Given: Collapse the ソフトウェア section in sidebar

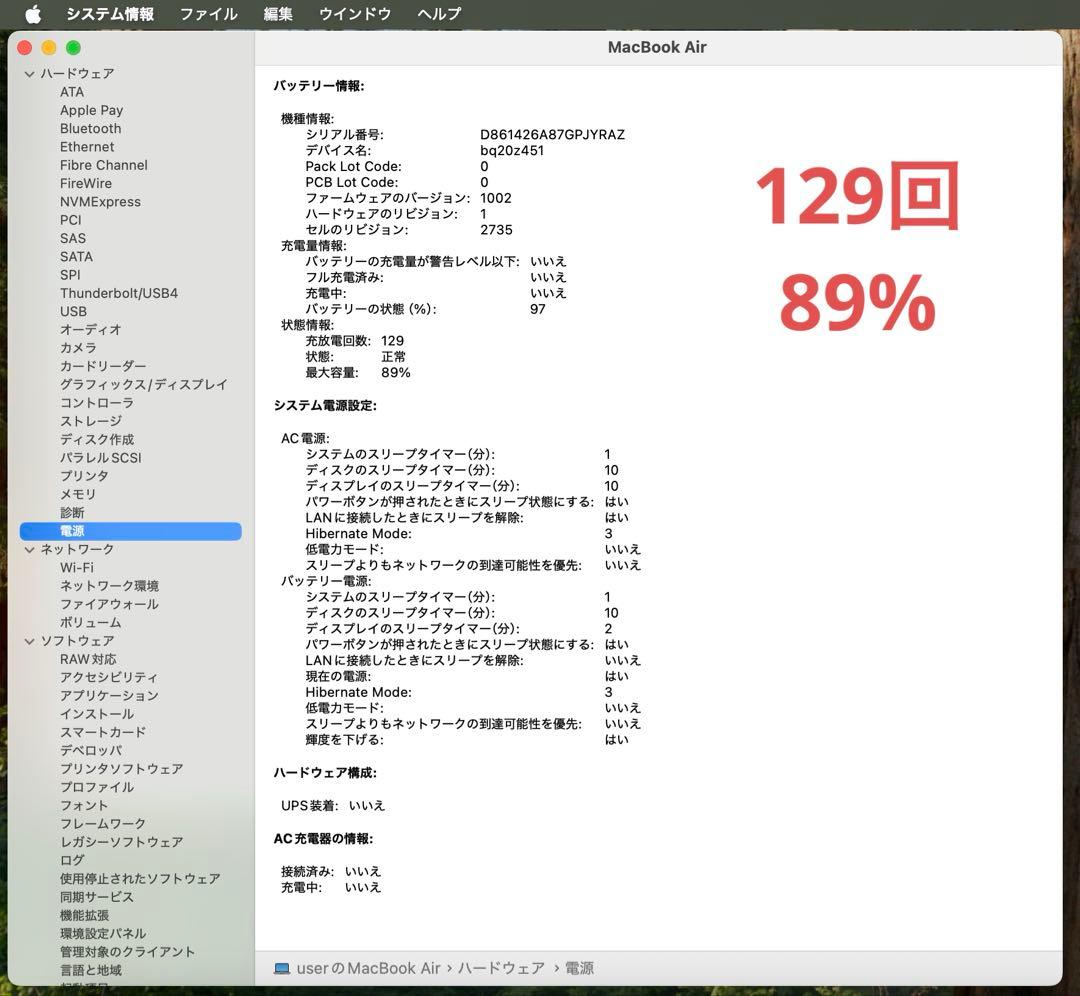Looking at the screenshot, I should pos(31,640).
